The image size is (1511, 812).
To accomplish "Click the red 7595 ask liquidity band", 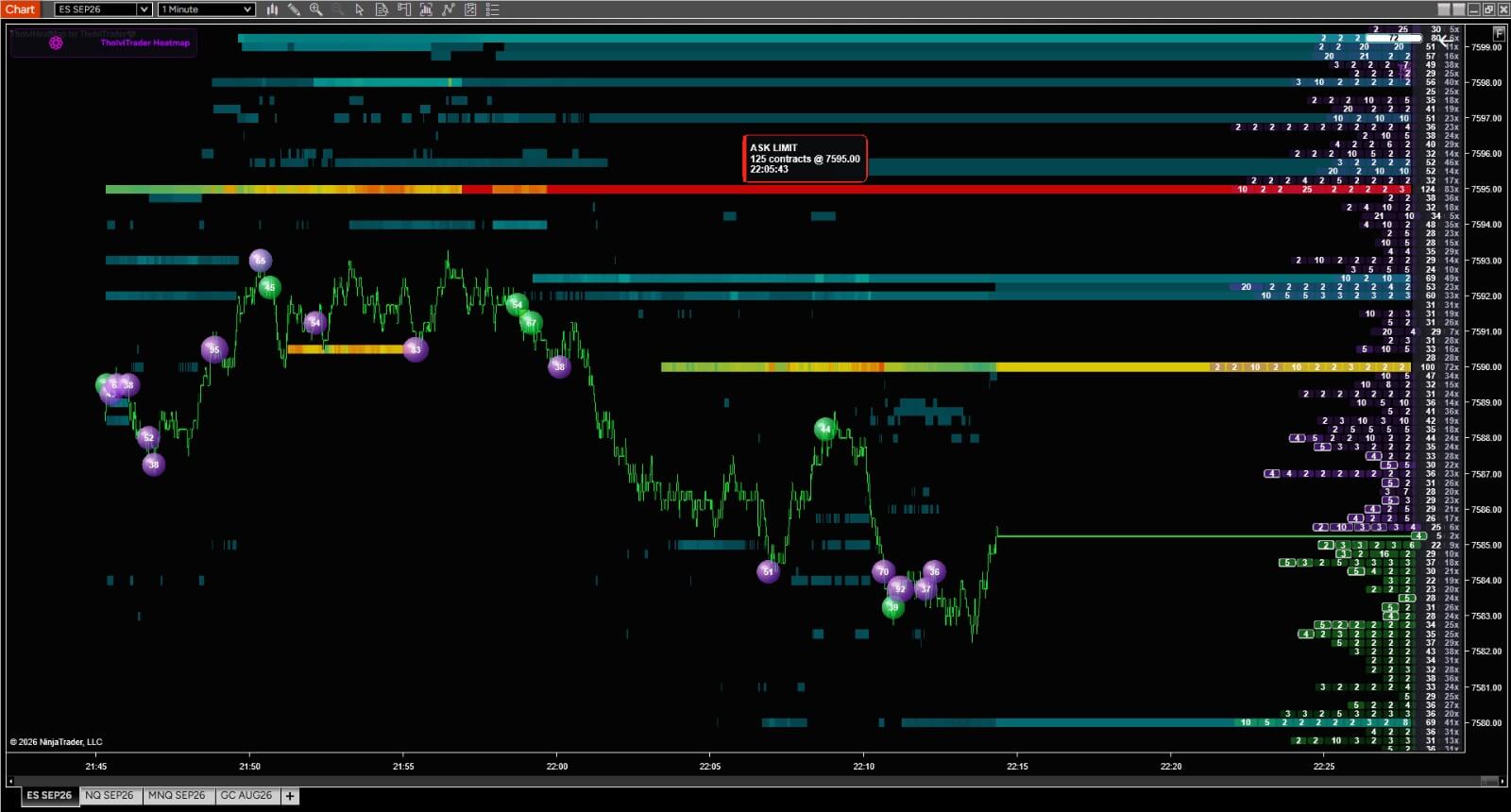I will click(x=760, y=189).
